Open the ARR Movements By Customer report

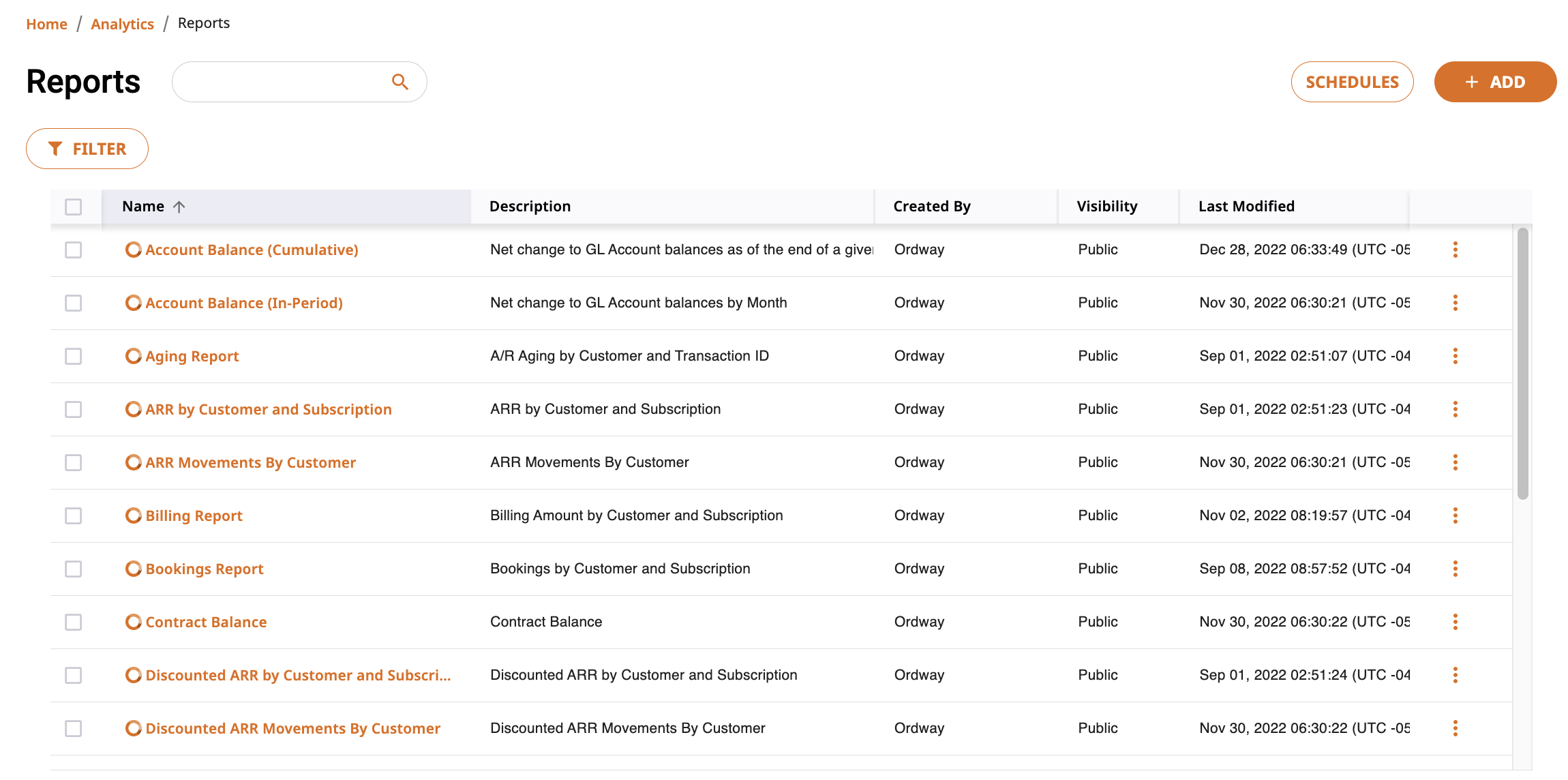click(250, 462)
